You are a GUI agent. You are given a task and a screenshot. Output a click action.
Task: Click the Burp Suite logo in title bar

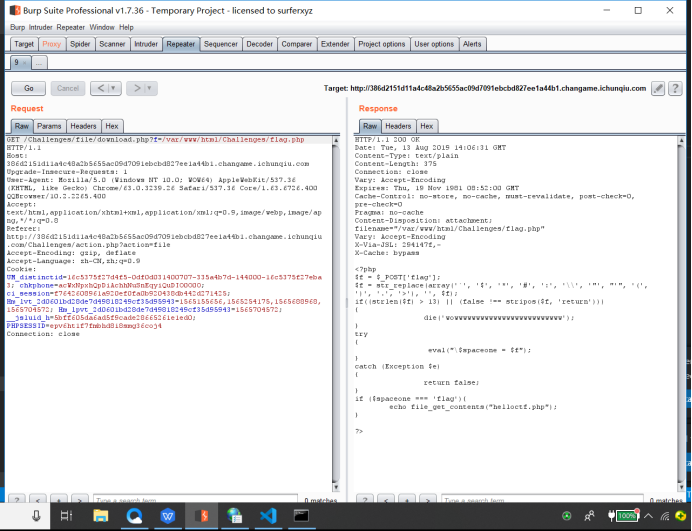[15, 10]
